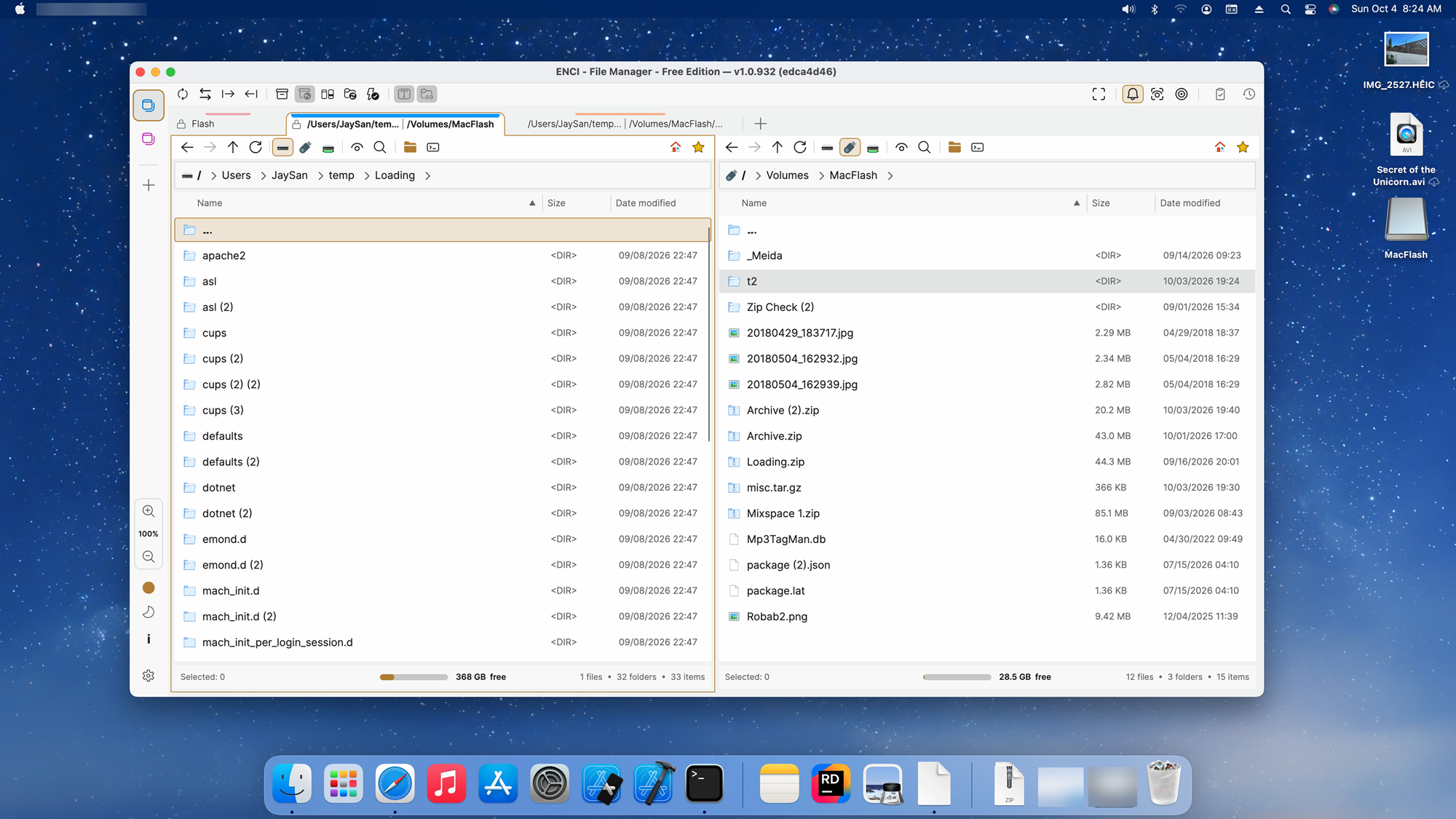Expand chevron after root slash in left breadcrumb
Image resolution: width=1456 pixels, height=819 pixels.
(213, 175)
